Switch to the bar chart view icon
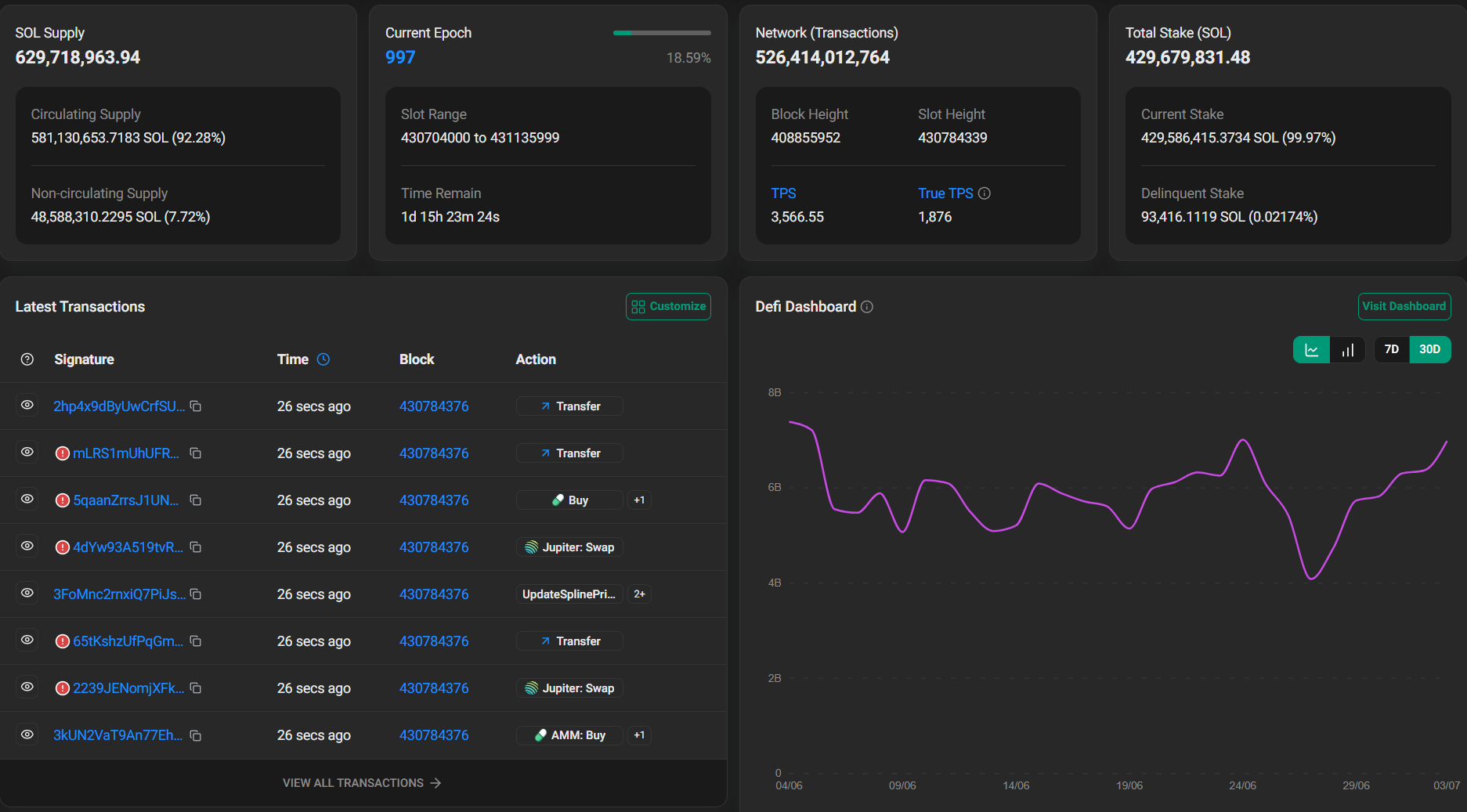This screenshot has width=1467, height=812. pyautogui.click(x=1347, y=350)
